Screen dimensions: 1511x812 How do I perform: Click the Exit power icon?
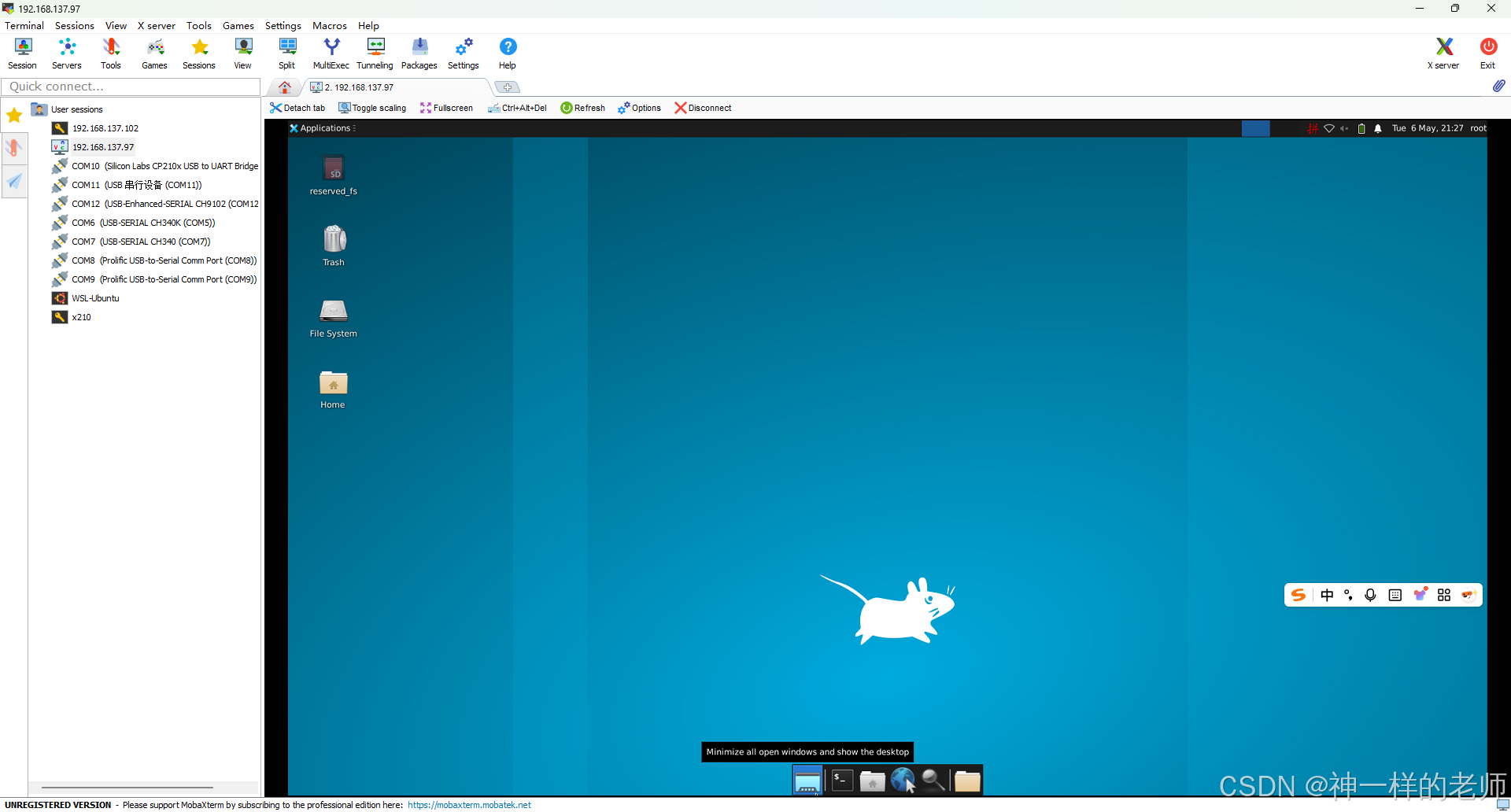click(1488, 54)
